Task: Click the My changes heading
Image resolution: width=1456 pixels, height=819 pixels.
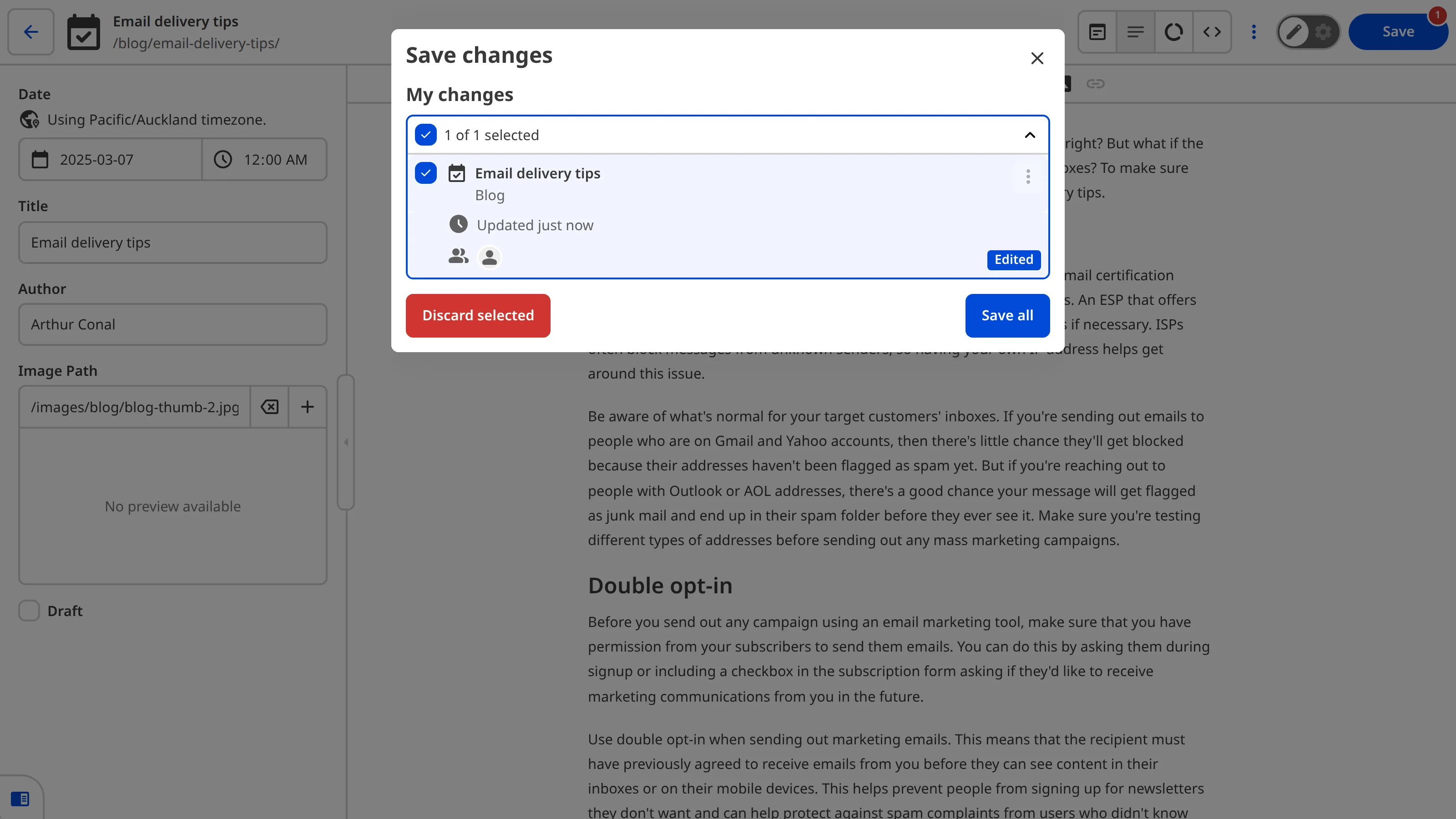Action: 459,94
